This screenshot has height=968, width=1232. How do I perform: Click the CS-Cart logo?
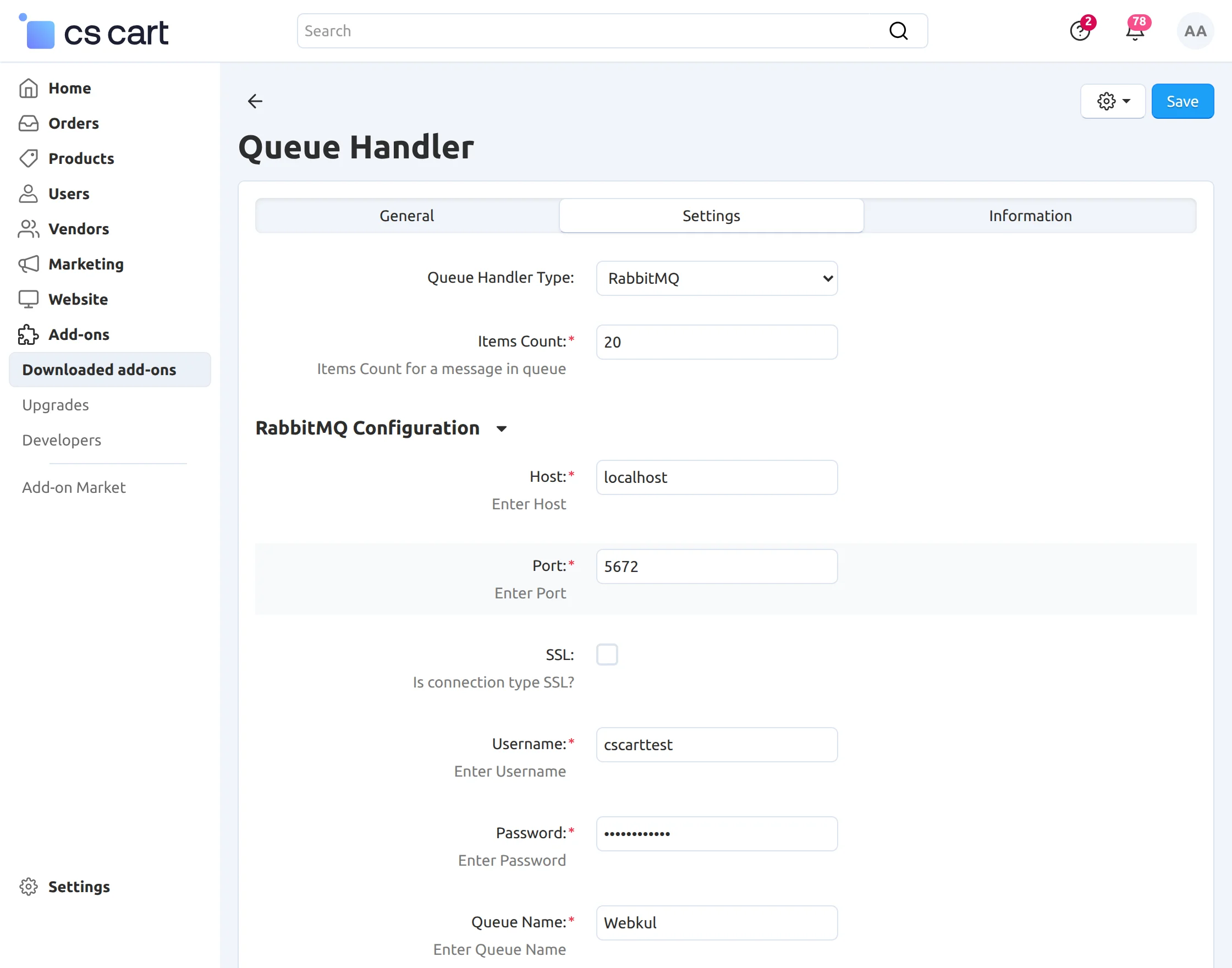(x=94, y=32)
